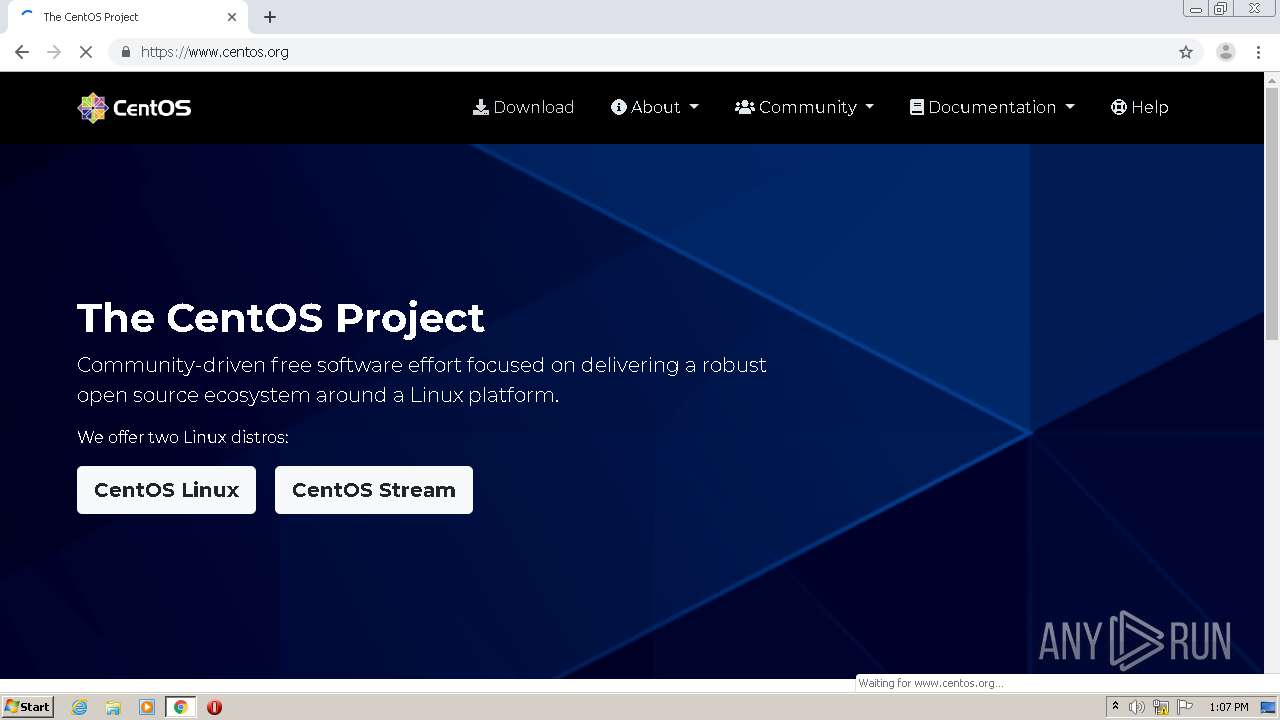Open the Help link in the navbar

tap(1139, 107)
